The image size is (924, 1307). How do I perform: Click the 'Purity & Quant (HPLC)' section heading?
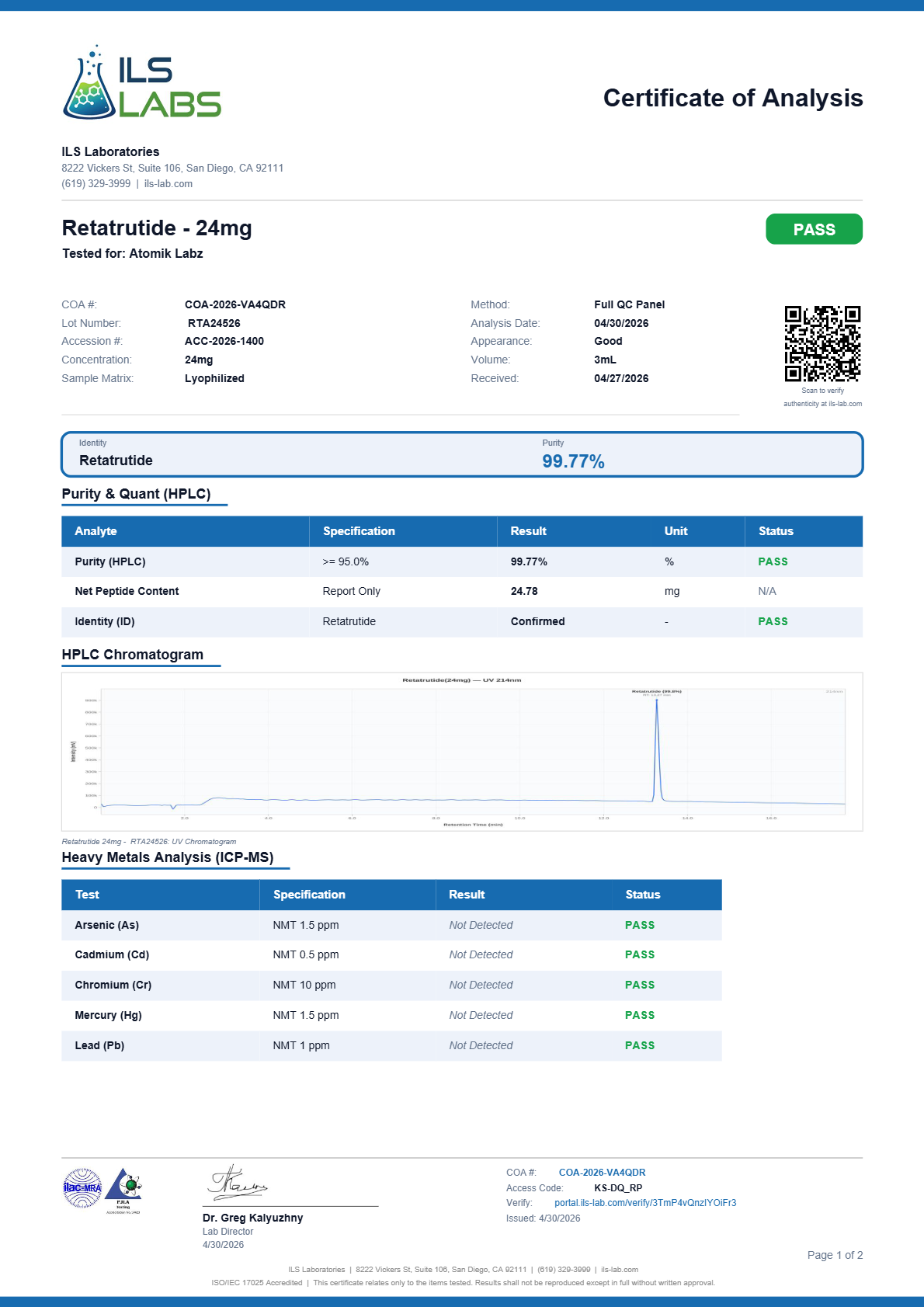(136, 494)
